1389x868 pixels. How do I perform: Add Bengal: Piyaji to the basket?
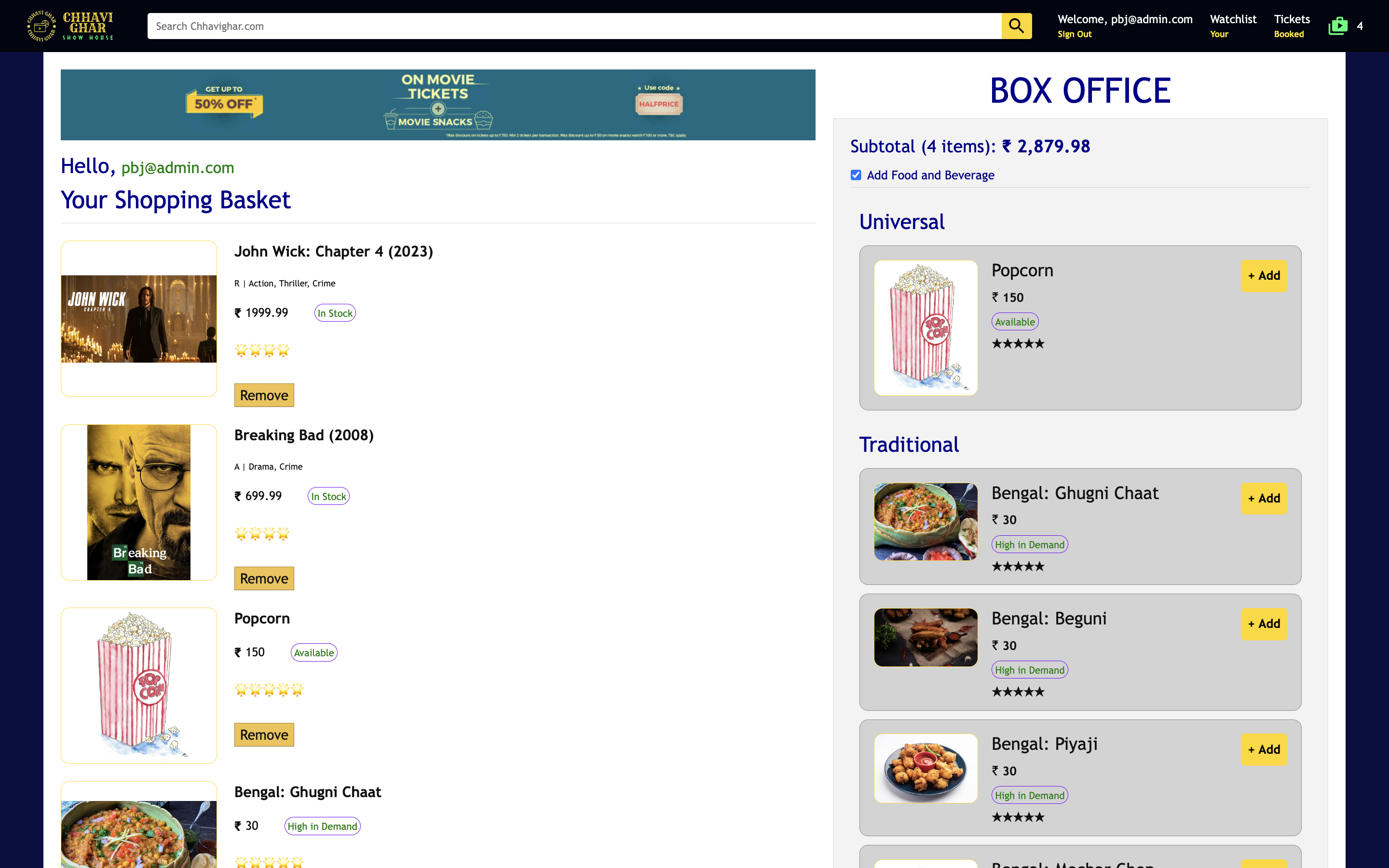pos(1263,750)
